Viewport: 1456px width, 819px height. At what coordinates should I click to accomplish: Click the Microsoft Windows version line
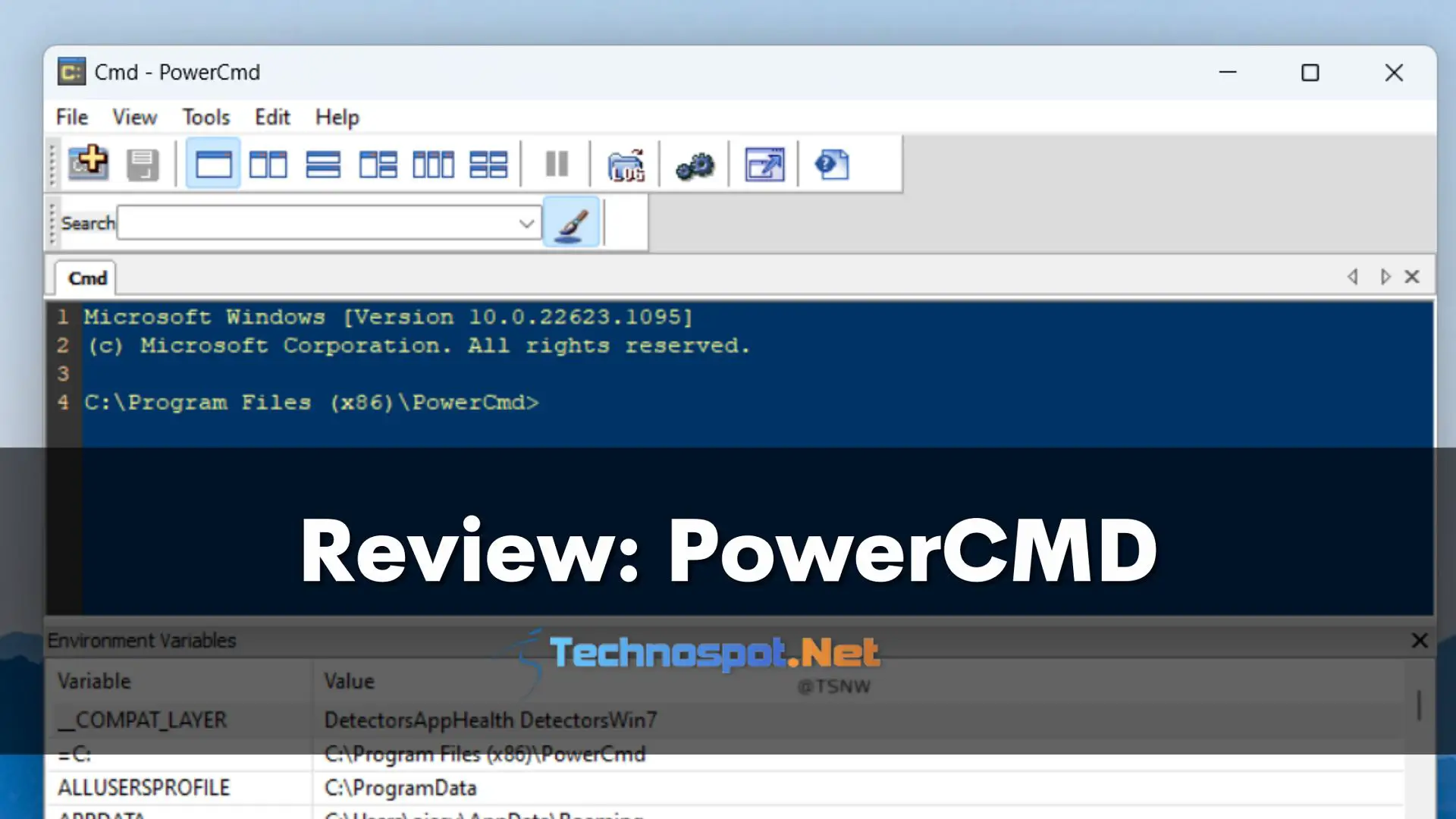pos(389,317)
